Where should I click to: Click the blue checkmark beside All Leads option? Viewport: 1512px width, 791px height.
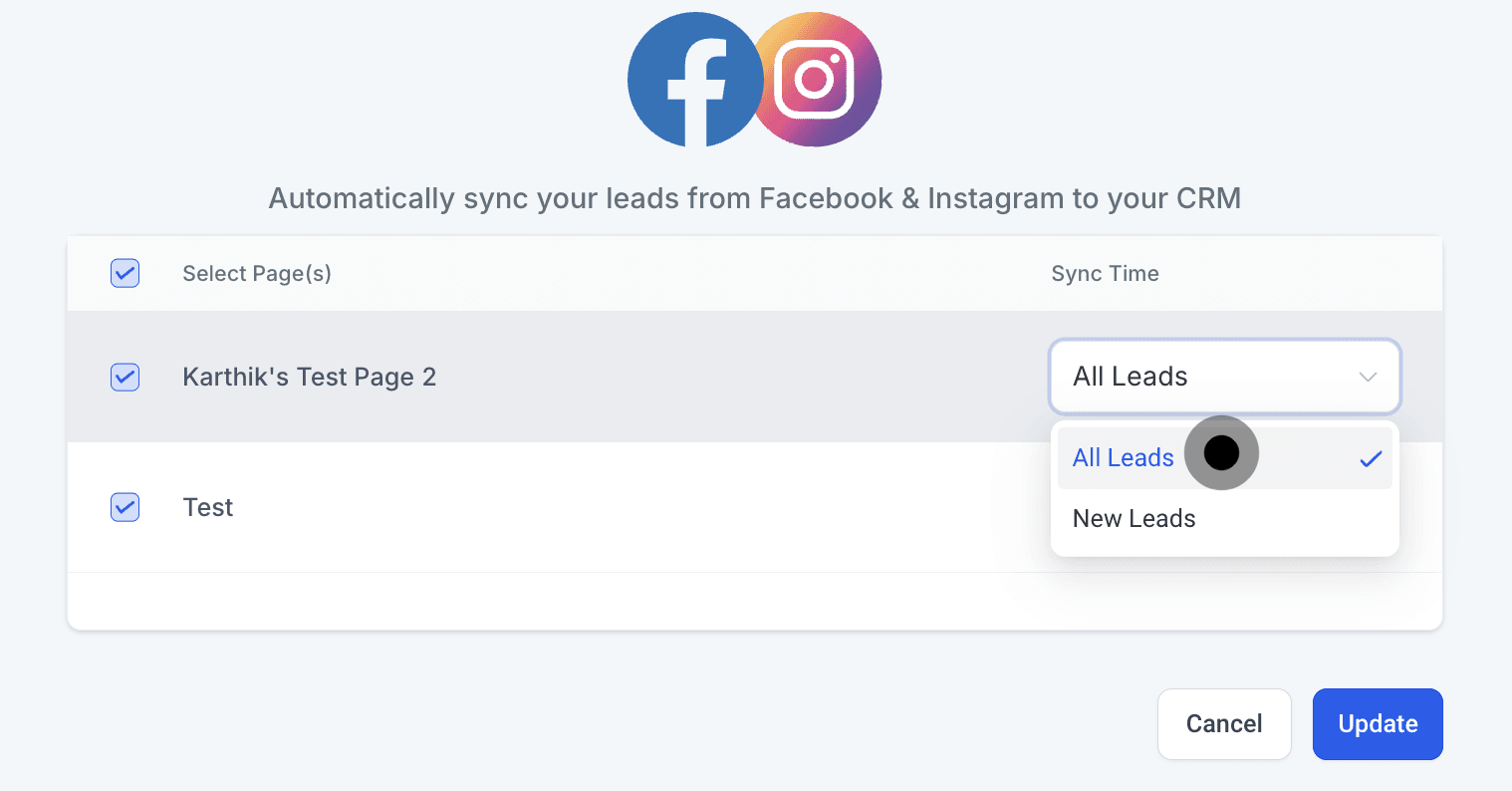coord(1371,458)
